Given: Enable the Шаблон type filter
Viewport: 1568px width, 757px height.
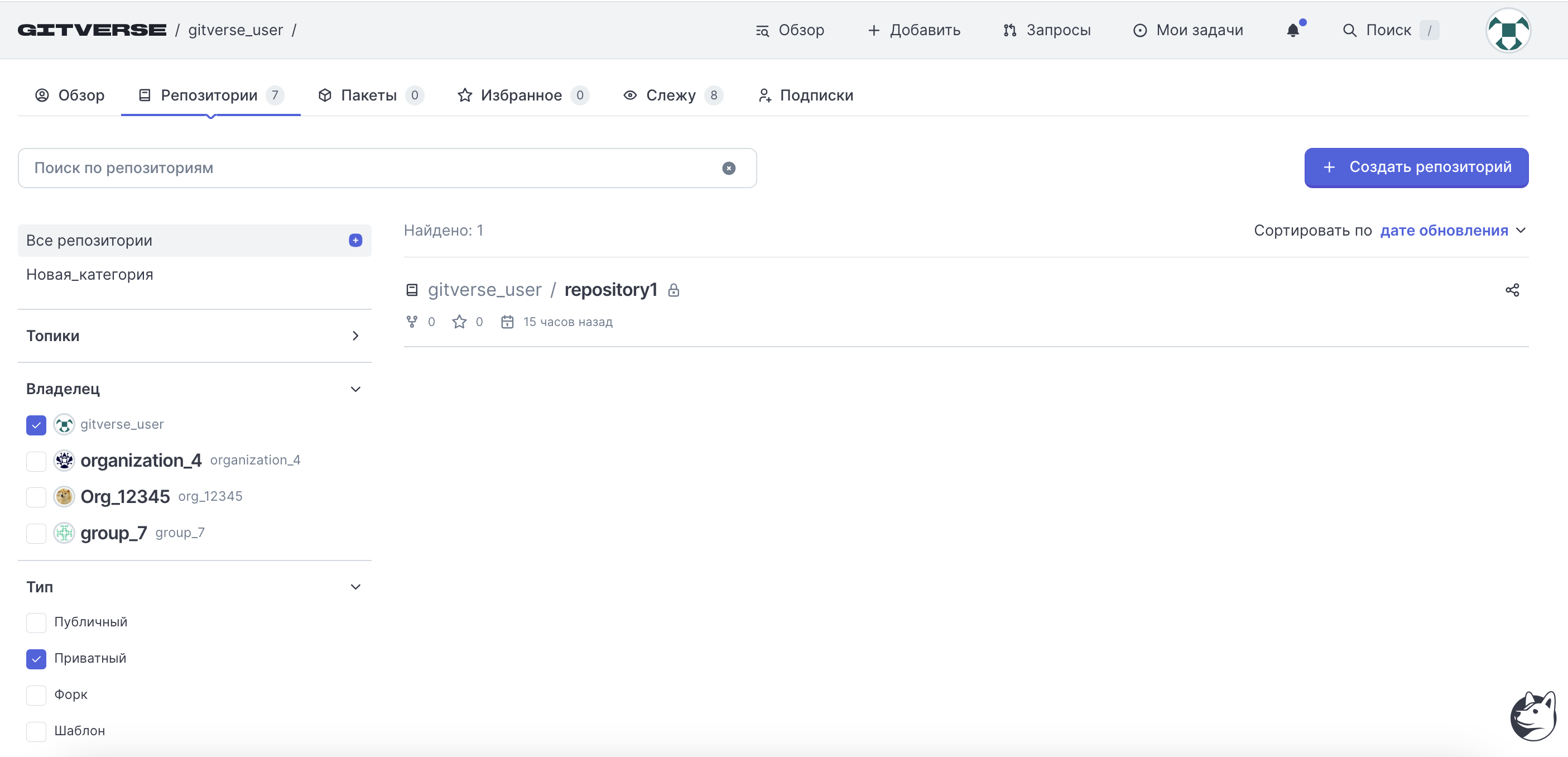Looking at the screenshot, I should coord(36,731).
